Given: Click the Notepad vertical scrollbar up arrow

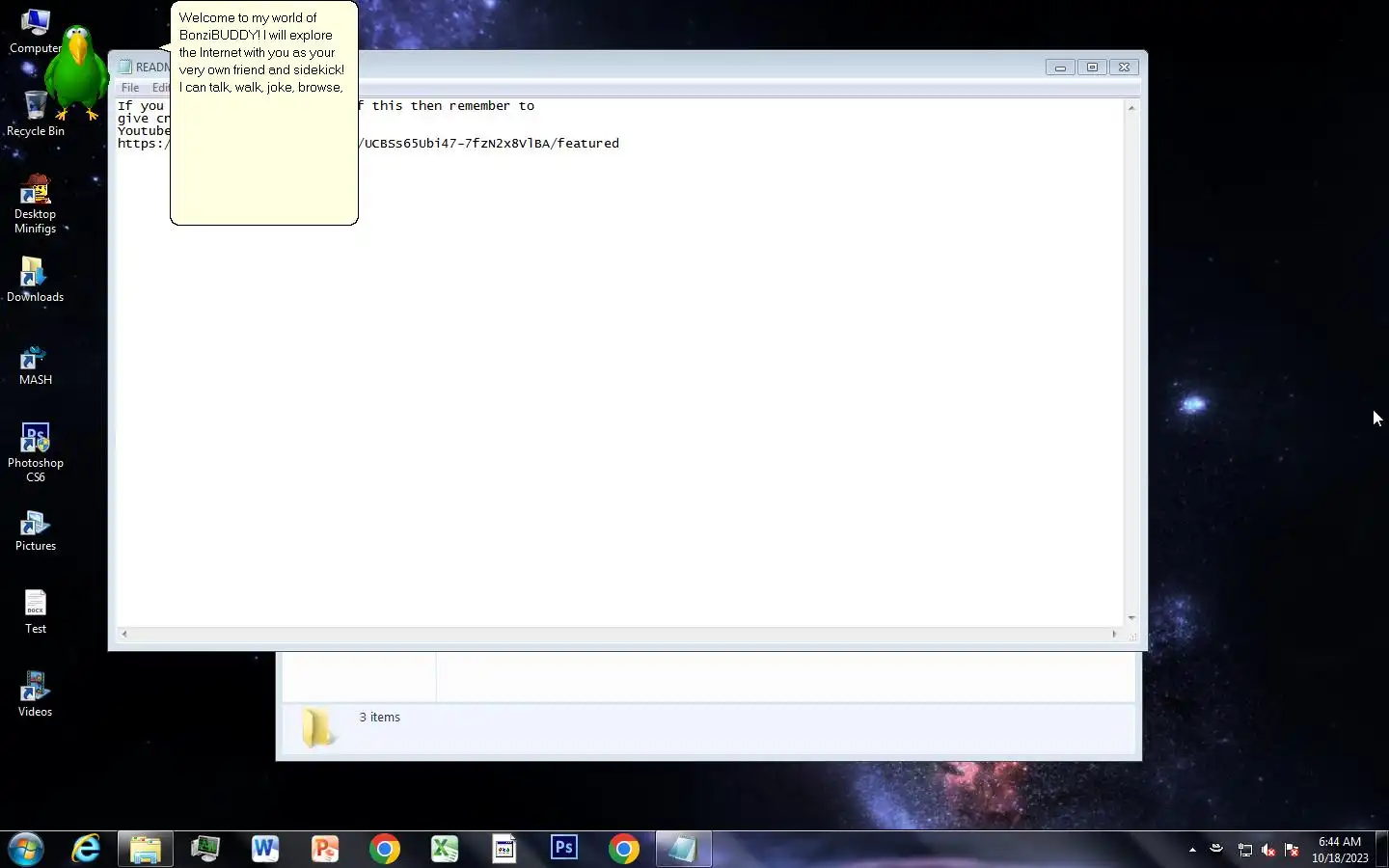Looking at the screenshot, I should 1131,107.
